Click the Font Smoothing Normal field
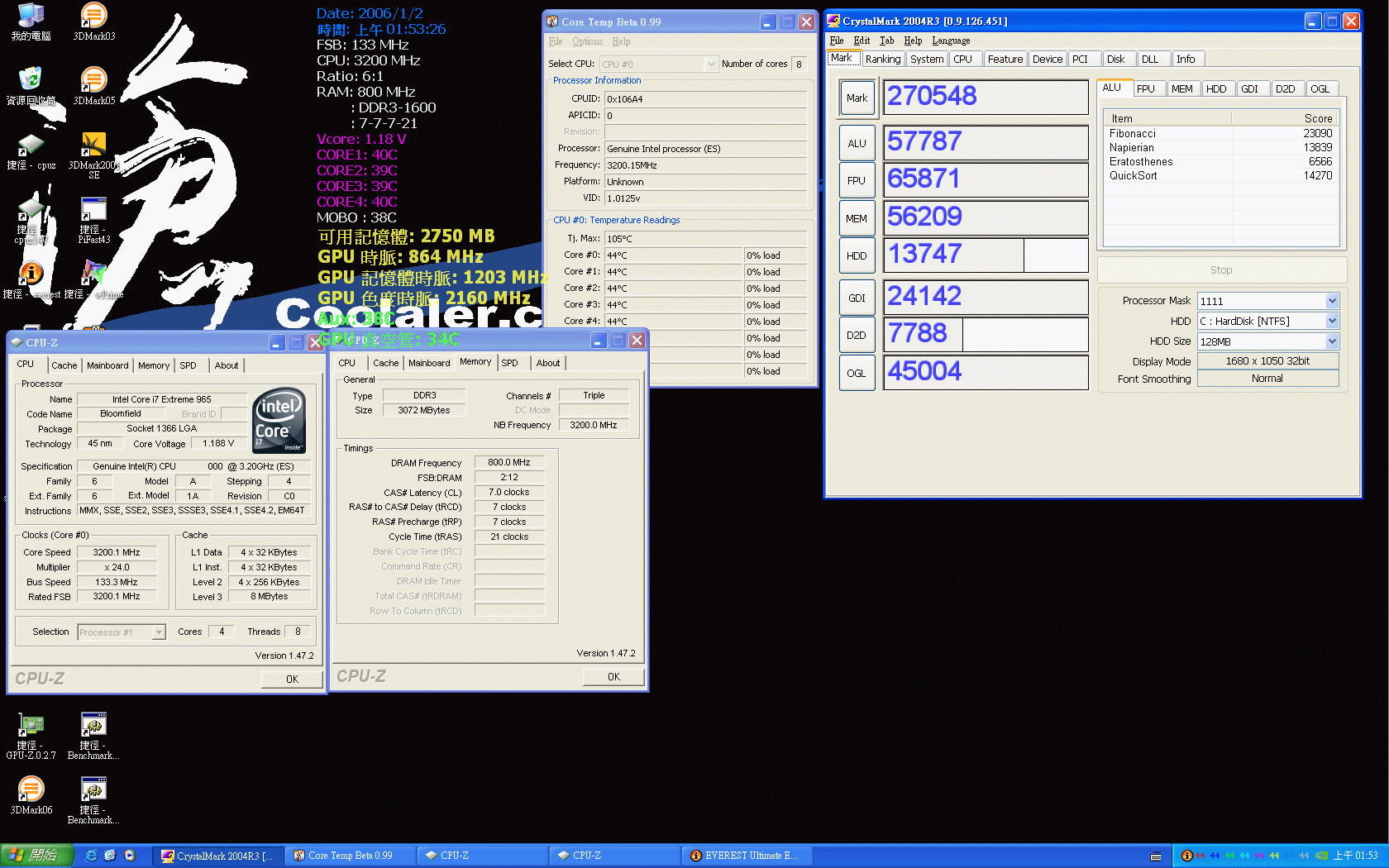Screen dimensions: 1389x868 tap(1267, 379)
